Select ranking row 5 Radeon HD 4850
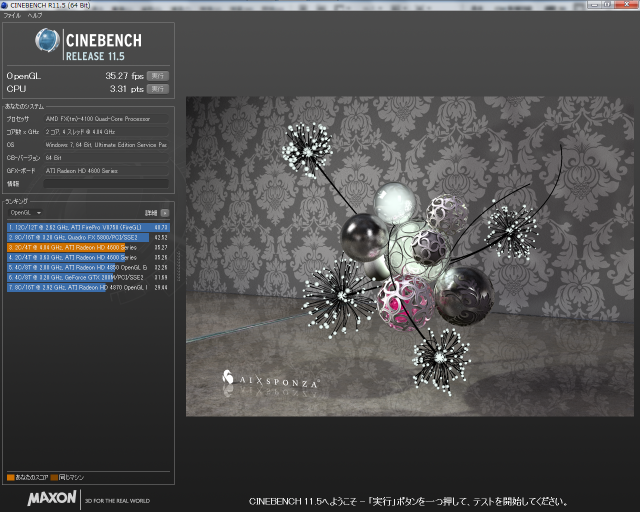The image size is (640, 512). point(88,267)
